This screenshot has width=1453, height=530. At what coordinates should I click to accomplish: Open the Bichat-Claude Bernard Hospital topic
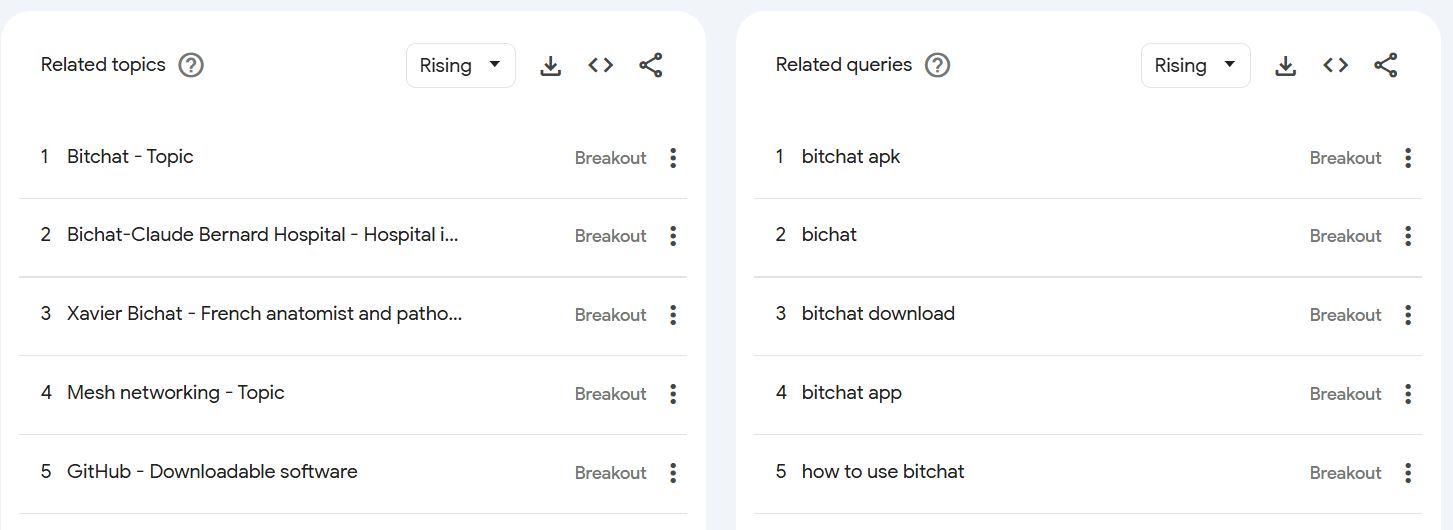coord(263,235)
